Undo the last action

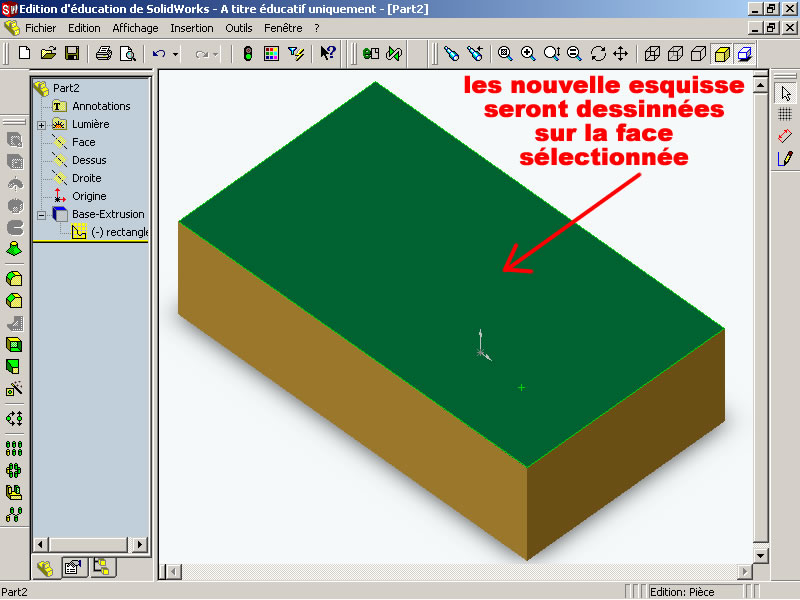point(159,53)
